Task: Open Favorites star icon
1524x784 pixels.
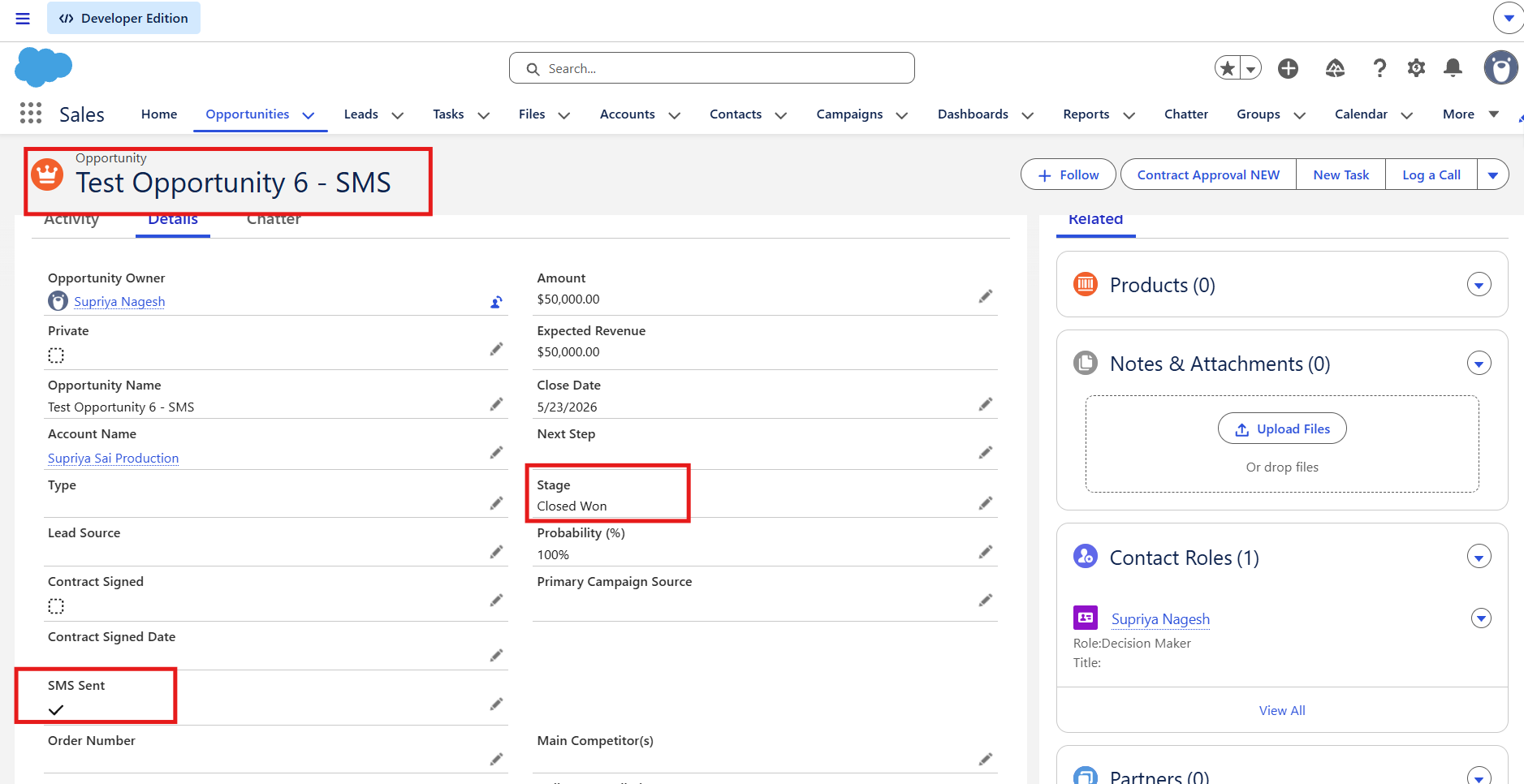Action: point(1228,68)
